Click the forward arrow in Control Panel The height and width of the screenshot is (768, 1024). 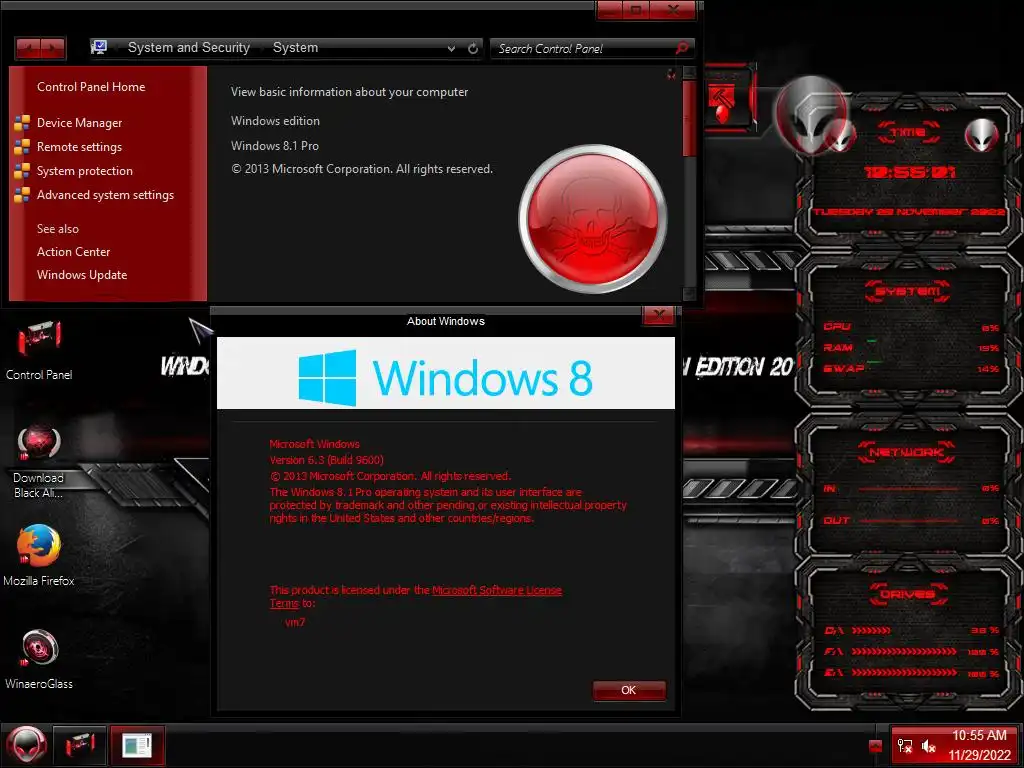click(x=53, y=48)
